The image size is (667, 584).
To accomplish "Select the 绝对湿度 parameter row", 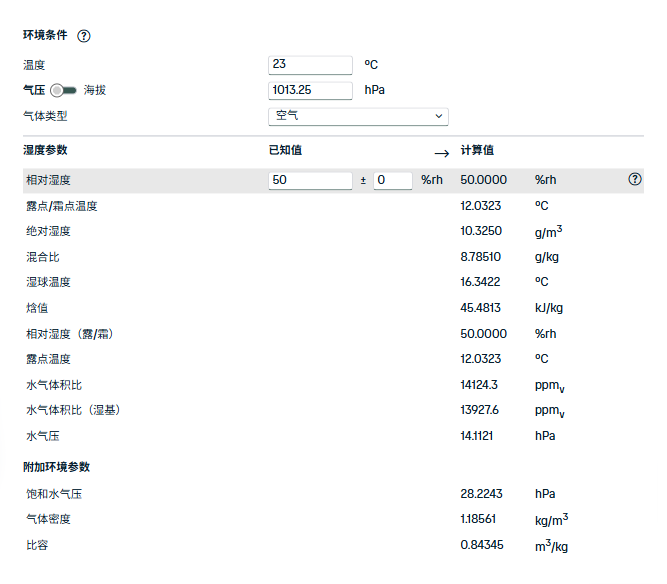I will (x=48, y=231).
